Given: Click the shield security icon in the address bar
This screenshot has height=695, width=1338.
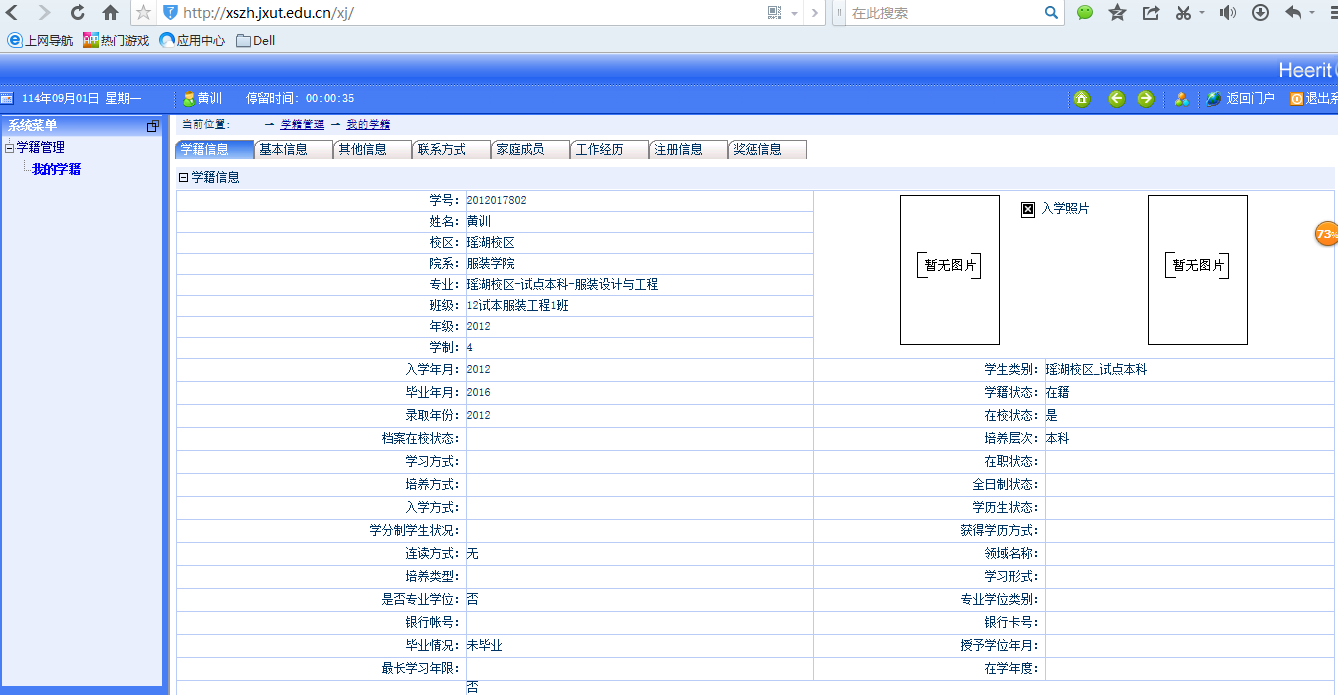Looking at the screenshot, I should 170,13.
